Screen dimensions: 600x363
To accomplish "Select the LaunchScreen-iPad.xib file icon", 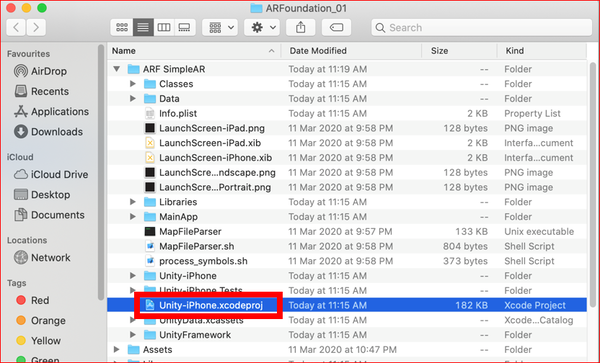I will pyautogui.click(x=150, y=143).
